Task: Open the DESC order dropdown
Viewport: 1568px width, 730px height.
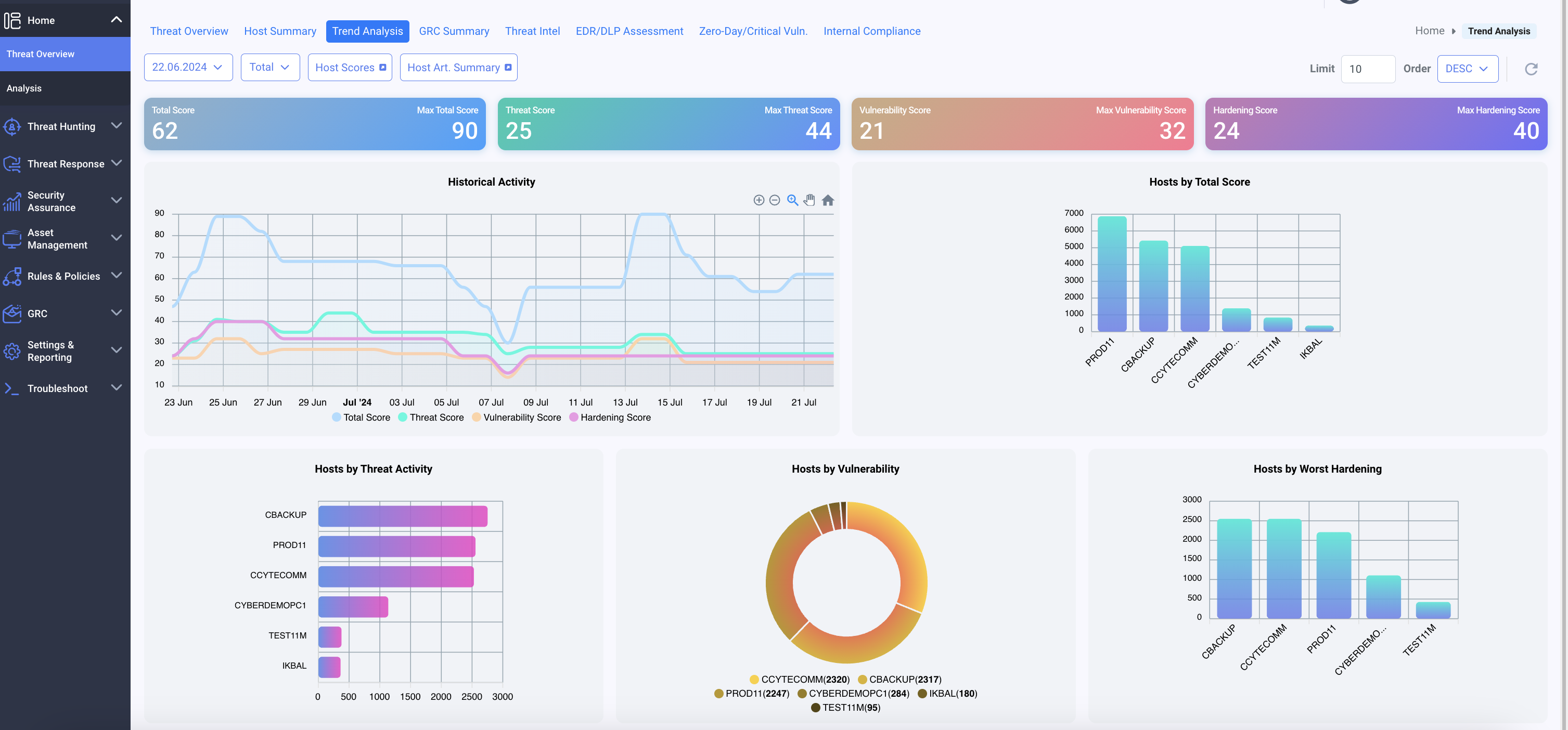Action: (x=1467, y=69)
